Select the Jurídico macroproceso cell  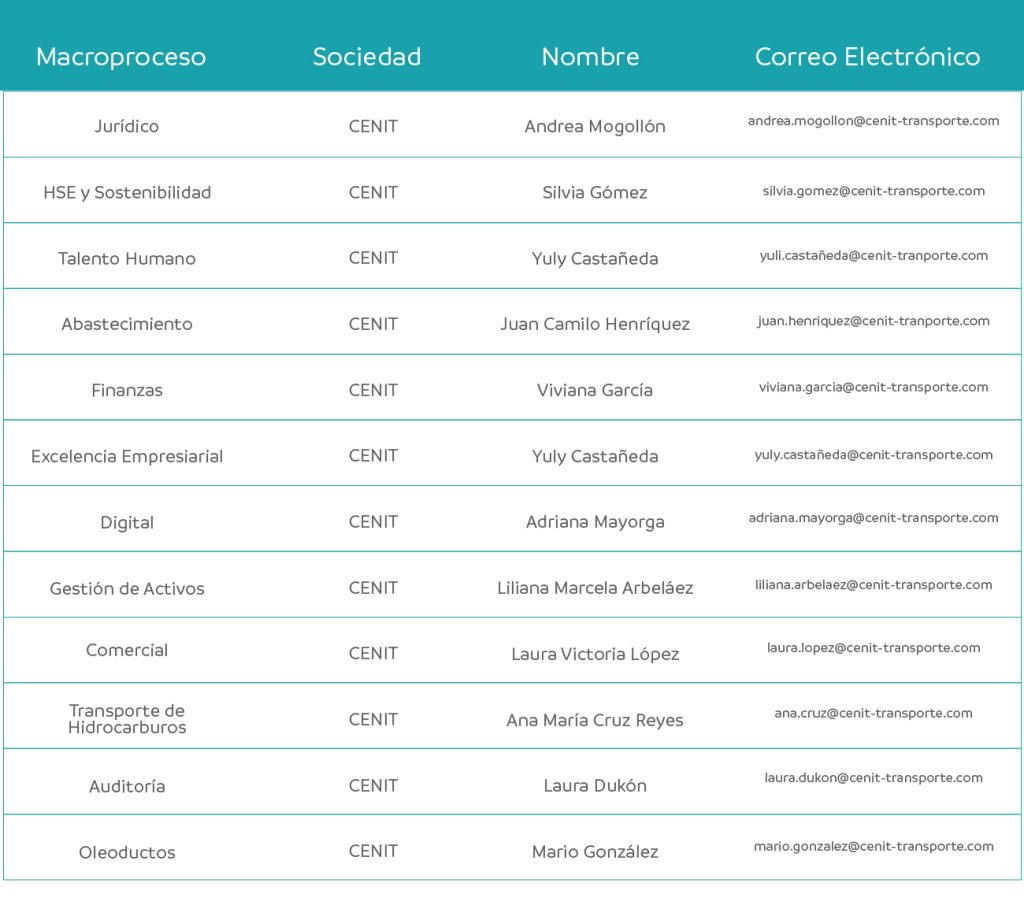pyautogui.click(x=127, y=126)
